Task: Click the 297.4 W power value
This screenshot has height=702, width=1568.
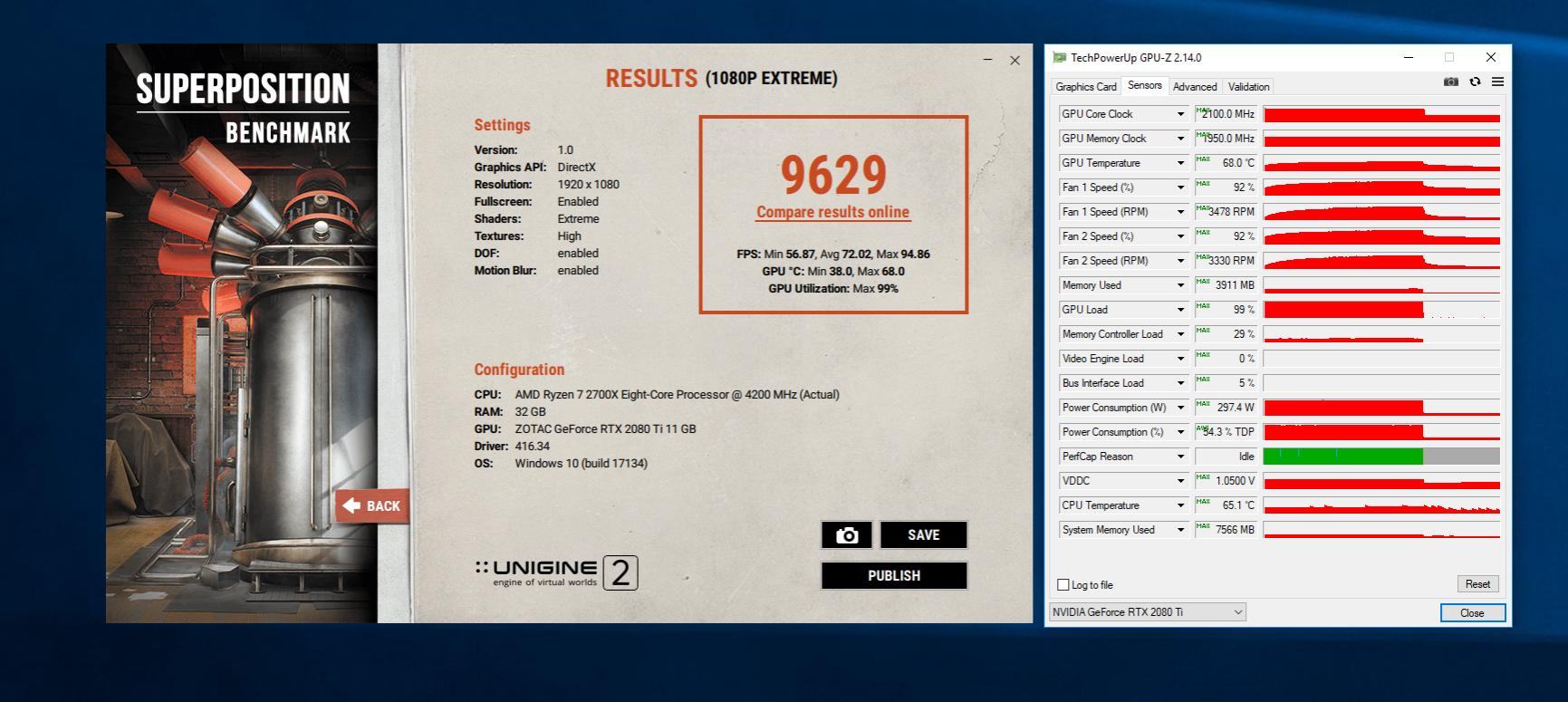Action: click(x=1226, y=408)
